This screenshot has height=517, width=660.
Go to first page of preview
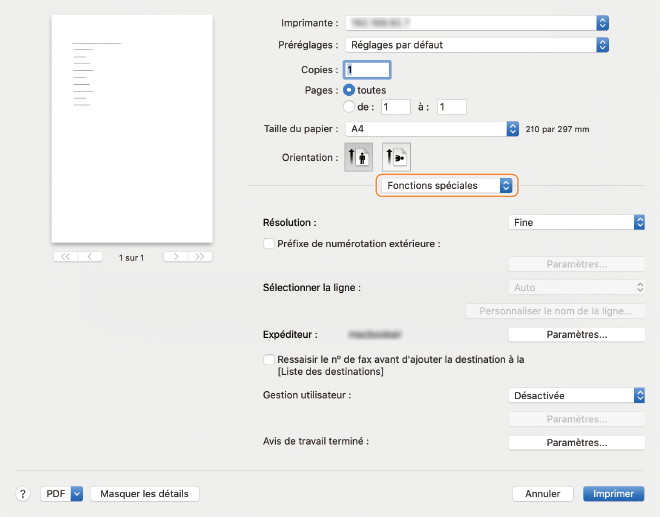coord(66,257)
